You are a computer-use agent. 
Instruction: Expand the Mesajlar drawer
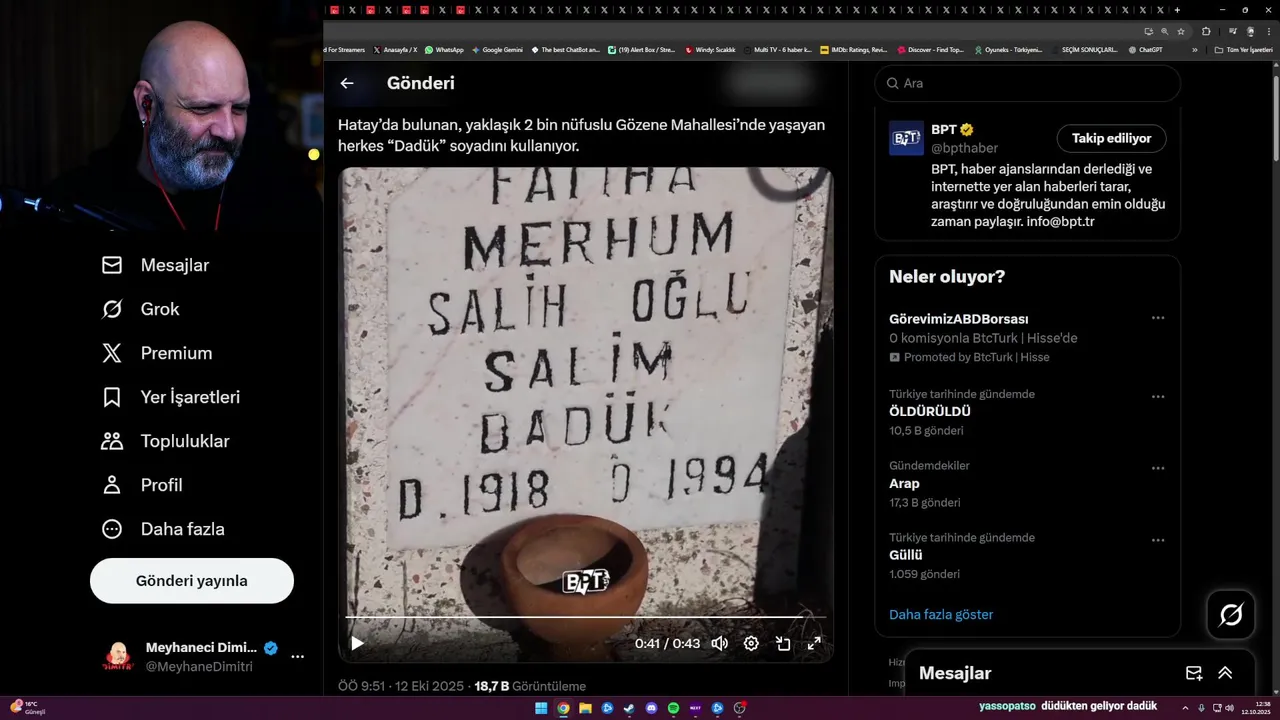[1225, 673]
